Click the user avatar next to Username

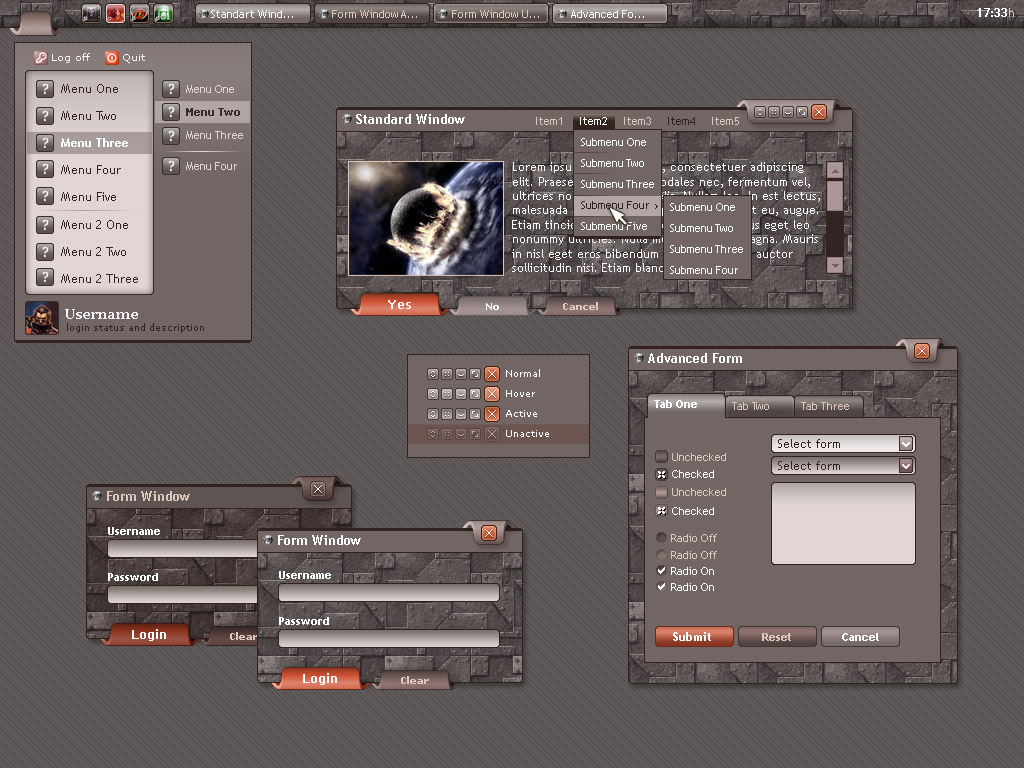coord(42,318)
